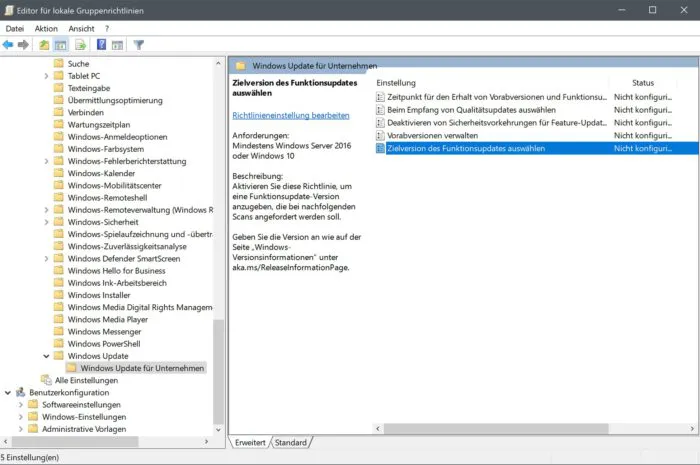Switch to the Erweitert tab
This screenshot has height=465, width=700.
tap(250, 442)
